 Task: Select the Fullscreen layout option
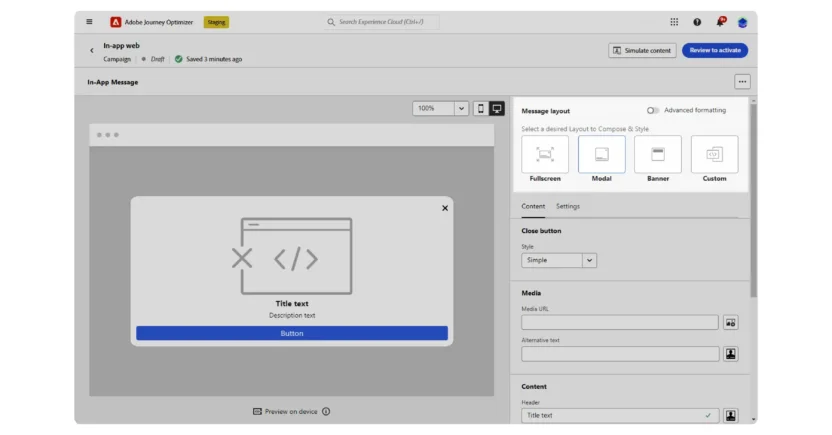click(545, 155)
